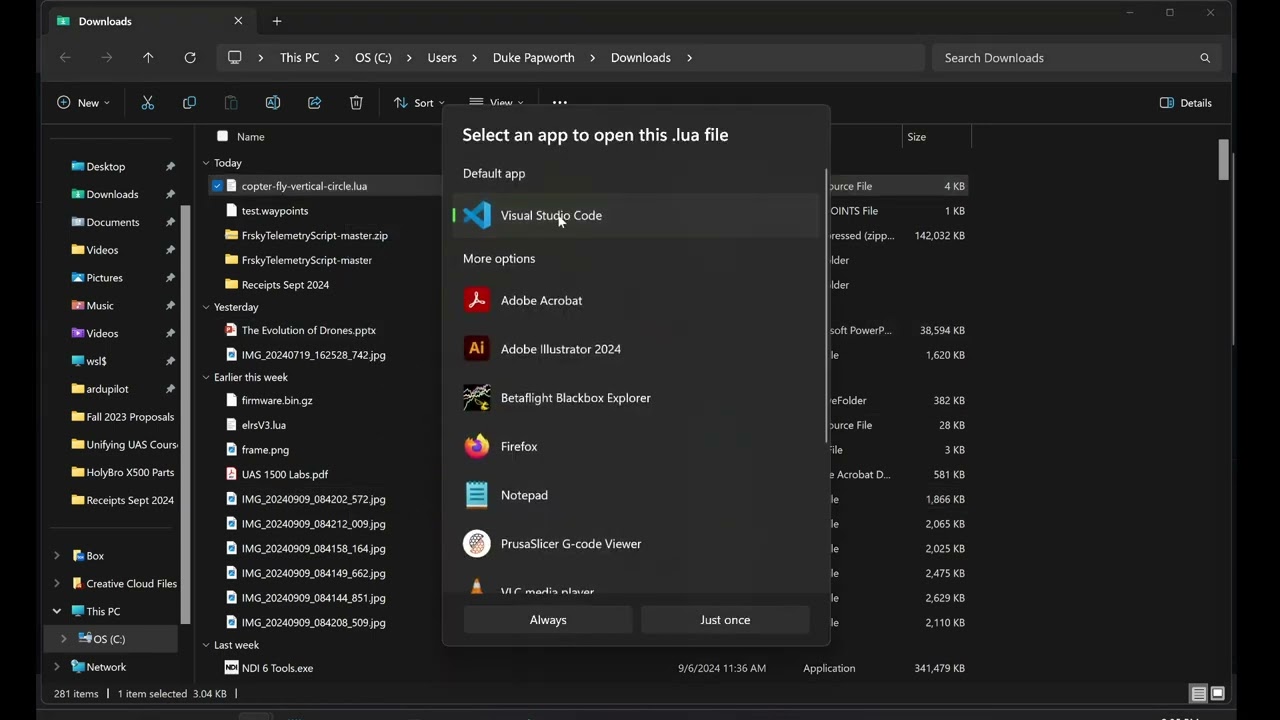Jump to This PC in the address bar
The height and width of the screenshot is (720, 1280).
pos(299,58)
